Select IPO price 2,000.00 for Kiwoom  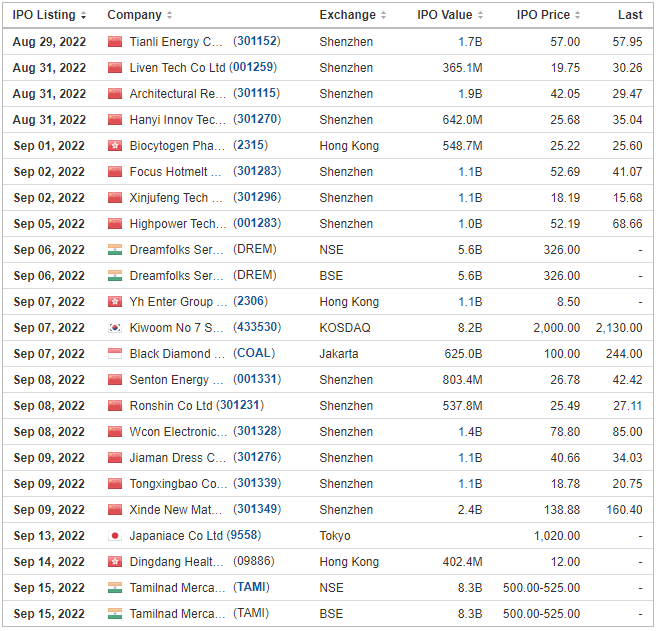pos(556,327)
